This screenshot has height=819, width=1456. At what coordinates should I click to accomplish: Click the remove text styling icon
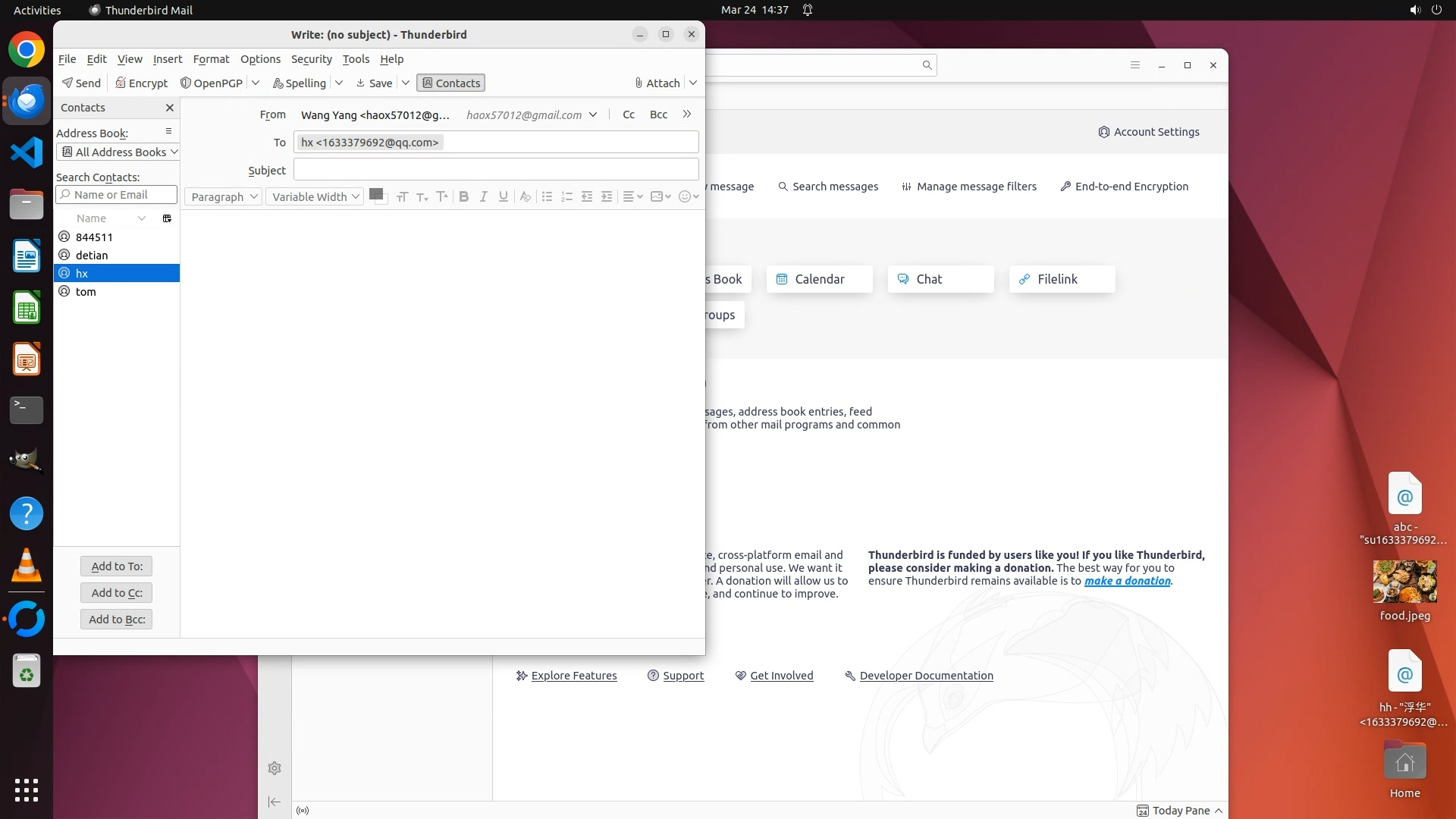click(x=525, y=196)
